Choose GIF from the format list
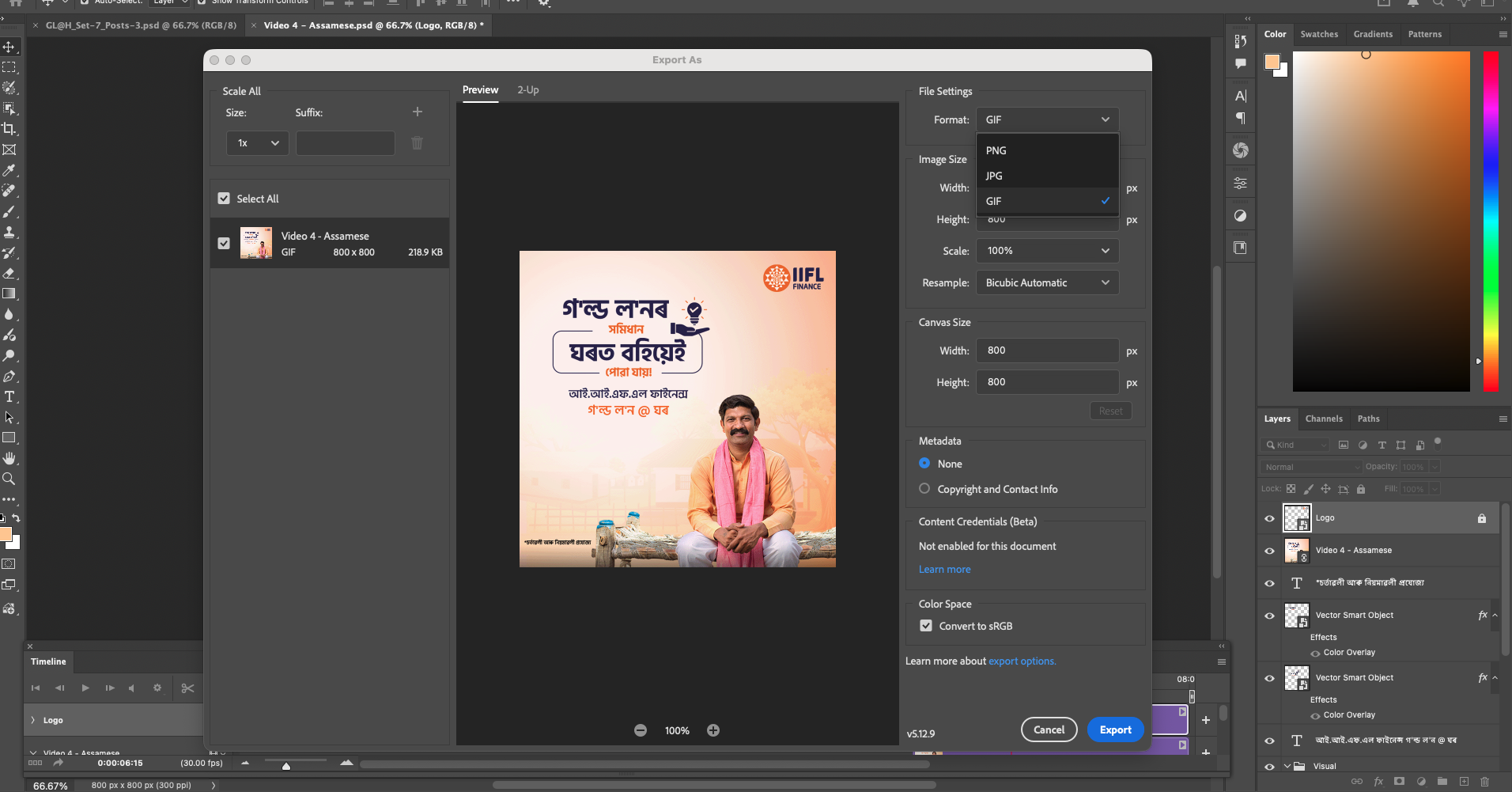 (1047, 201)
